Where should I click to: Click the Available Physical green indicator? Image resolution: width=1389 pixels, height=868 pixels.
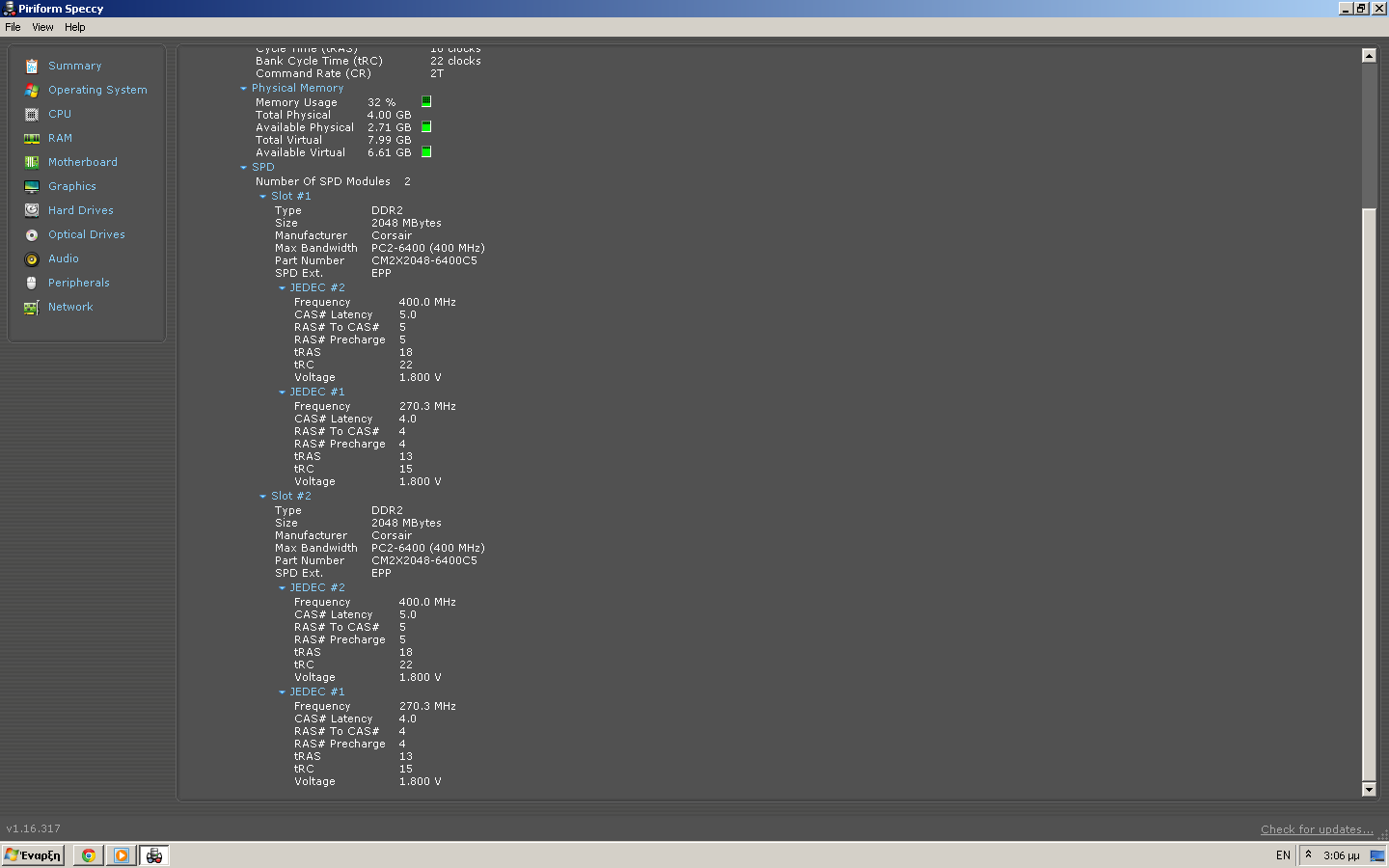point(426,126)
